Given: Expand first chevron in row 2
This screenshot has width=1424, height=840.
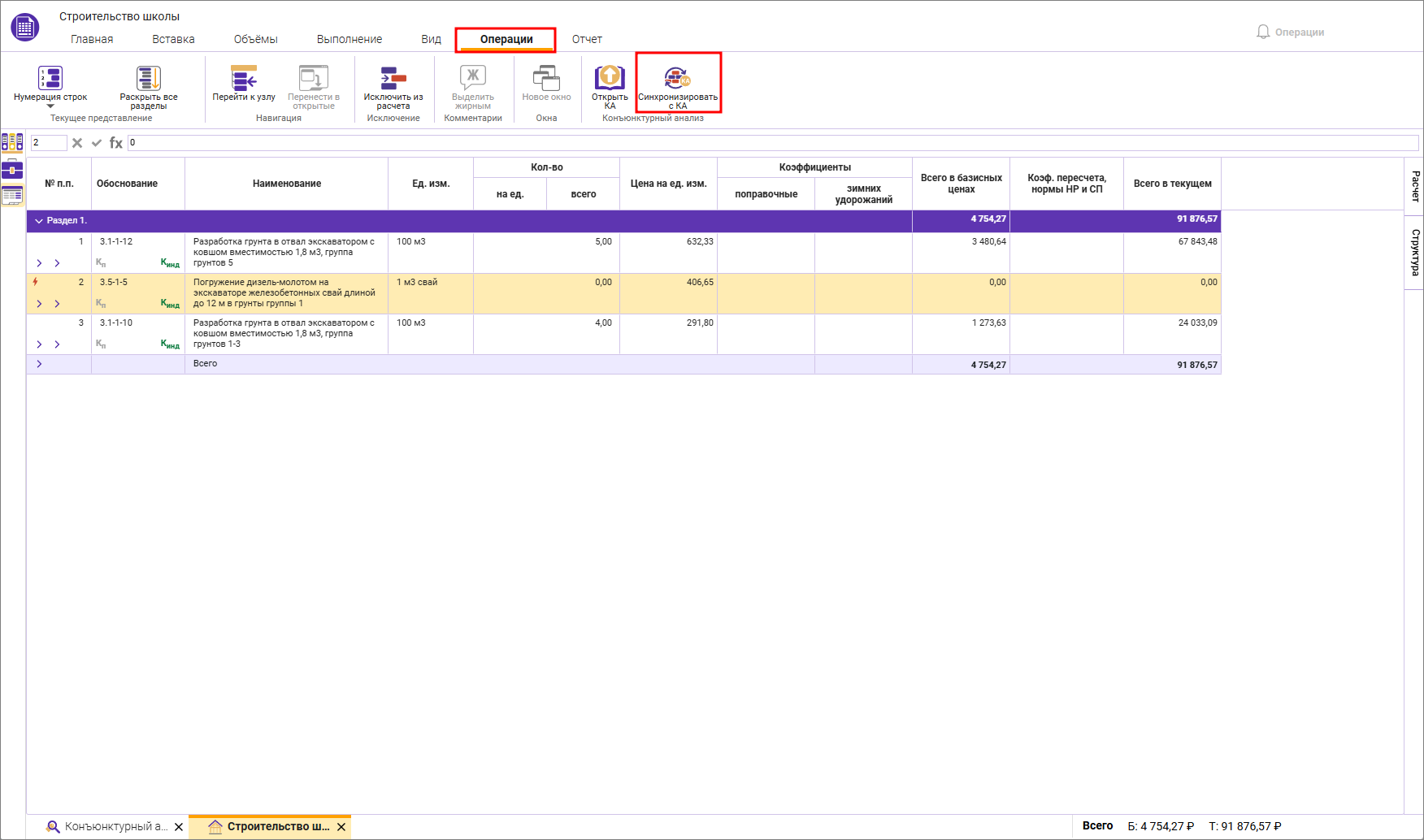Looking at the screenshot, I should click(x=39, y=304).
